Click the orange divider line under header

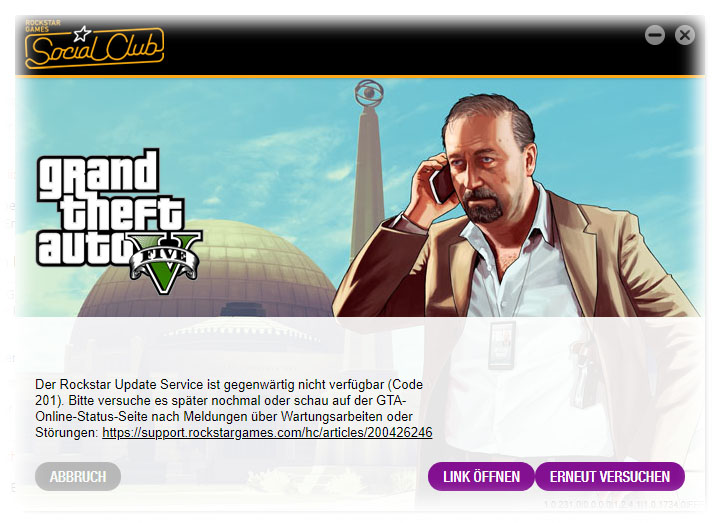[x=360, y=76]
